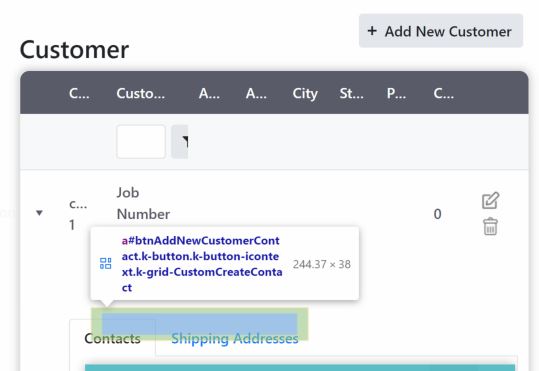Delete the Job Number customer row

coord(490,226)
